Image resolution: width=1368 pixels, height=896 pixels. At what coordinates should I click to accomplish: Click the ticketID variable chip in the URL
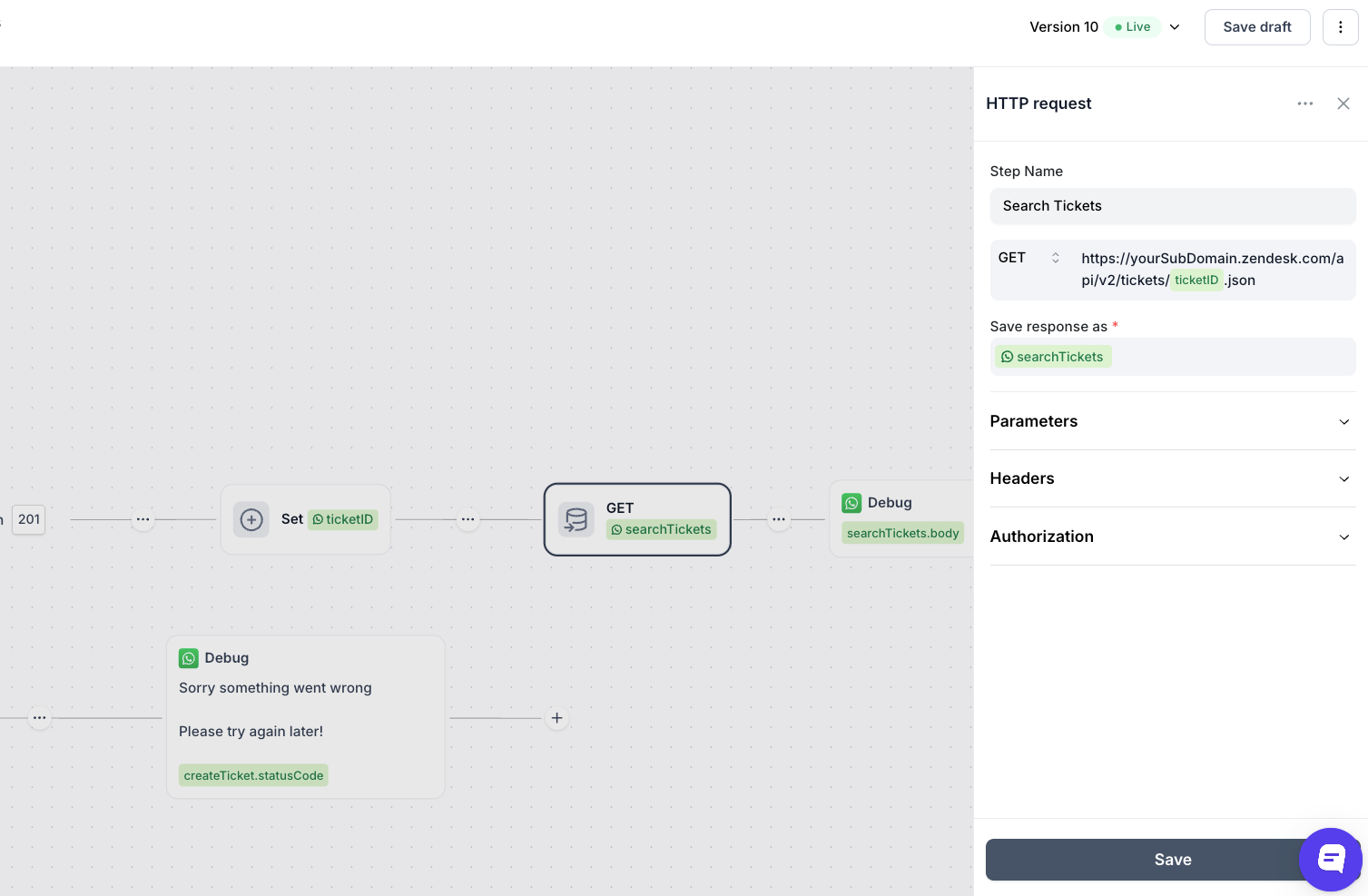point(1196,281)
